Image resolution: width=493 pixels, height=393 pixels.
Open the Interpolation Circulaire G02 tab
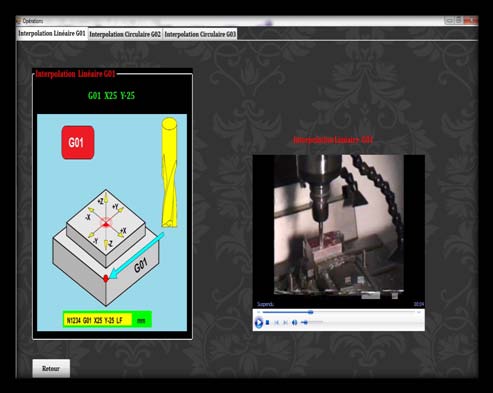tap(125, 34)
